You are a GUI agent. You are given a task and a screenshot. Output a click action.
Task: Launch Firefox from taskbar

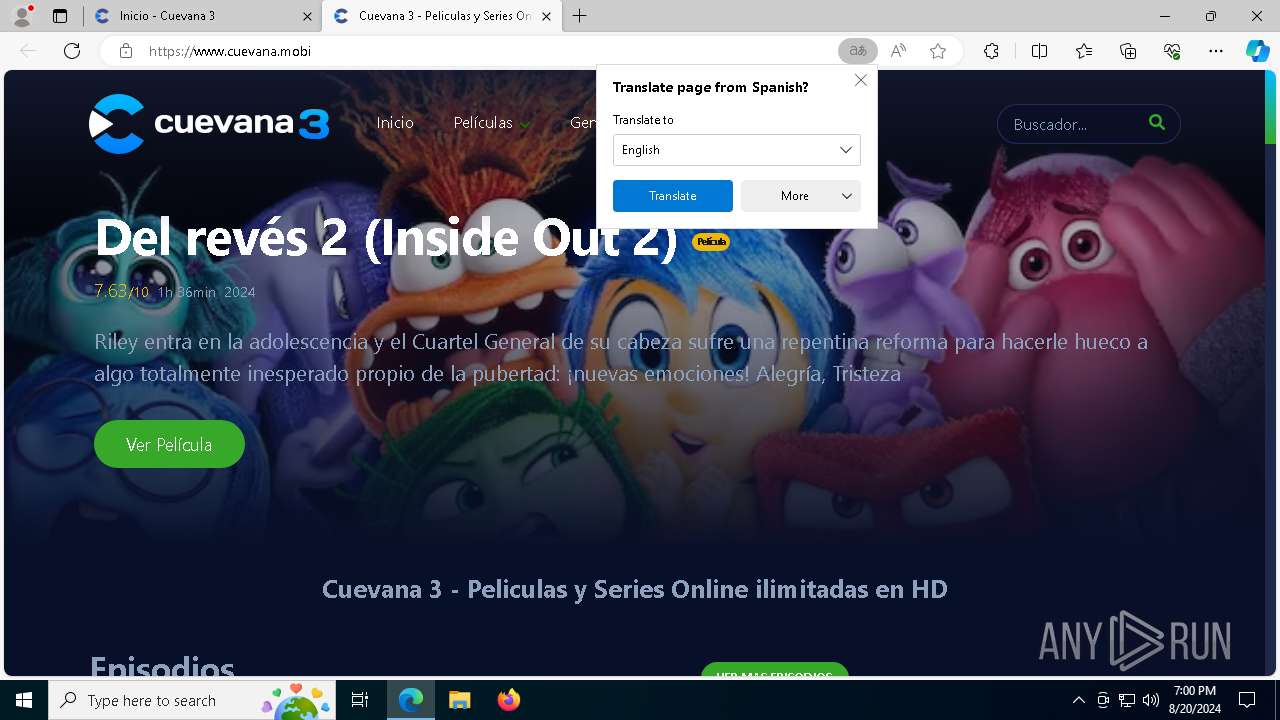(509, 700)
